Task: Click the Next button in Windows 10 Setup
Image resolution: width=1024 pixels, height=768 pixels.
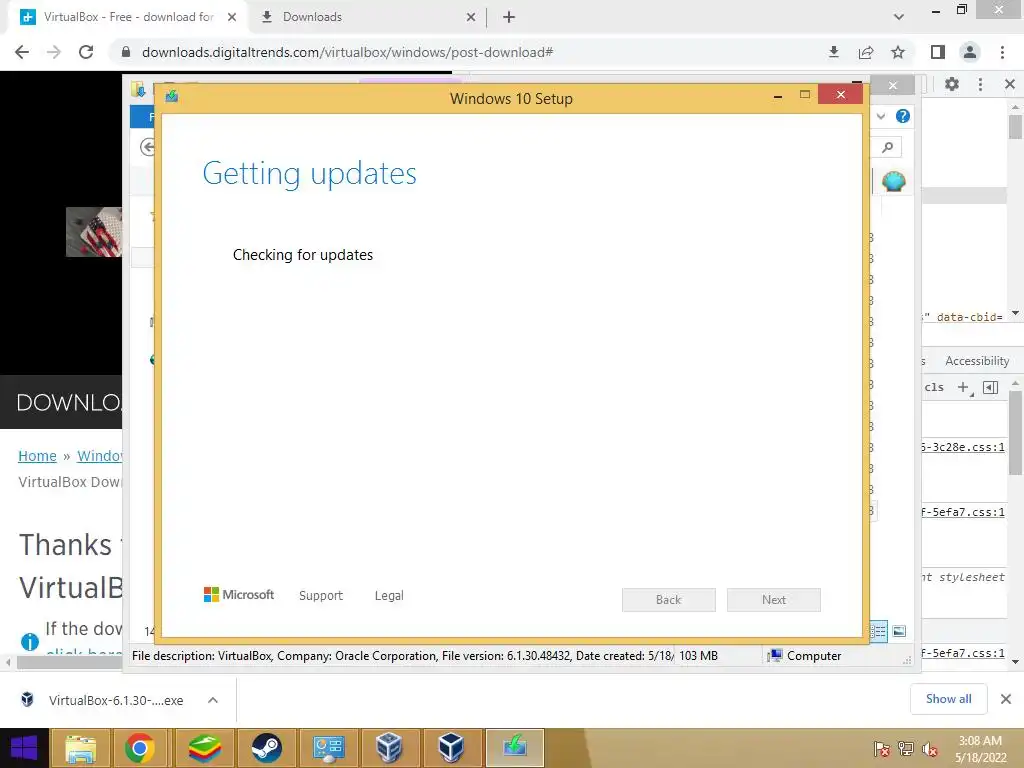Action: point(773,600)
